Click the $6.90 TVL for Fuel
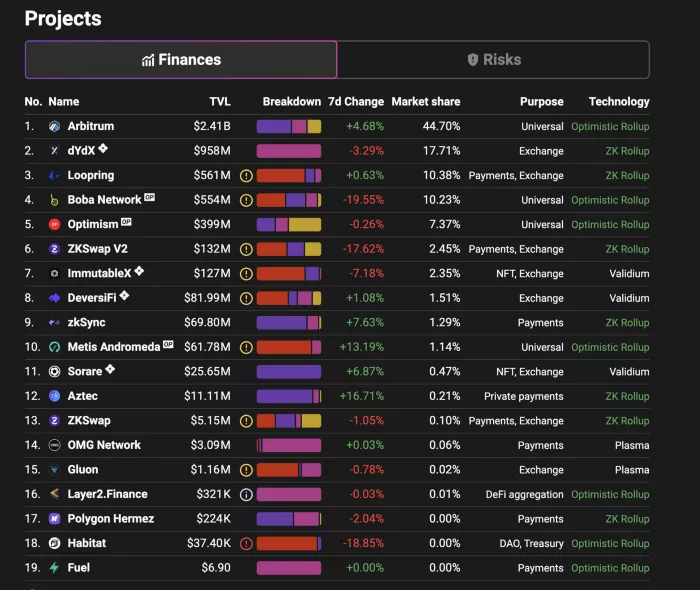This screenshot has width=700, height=590. 216,568
